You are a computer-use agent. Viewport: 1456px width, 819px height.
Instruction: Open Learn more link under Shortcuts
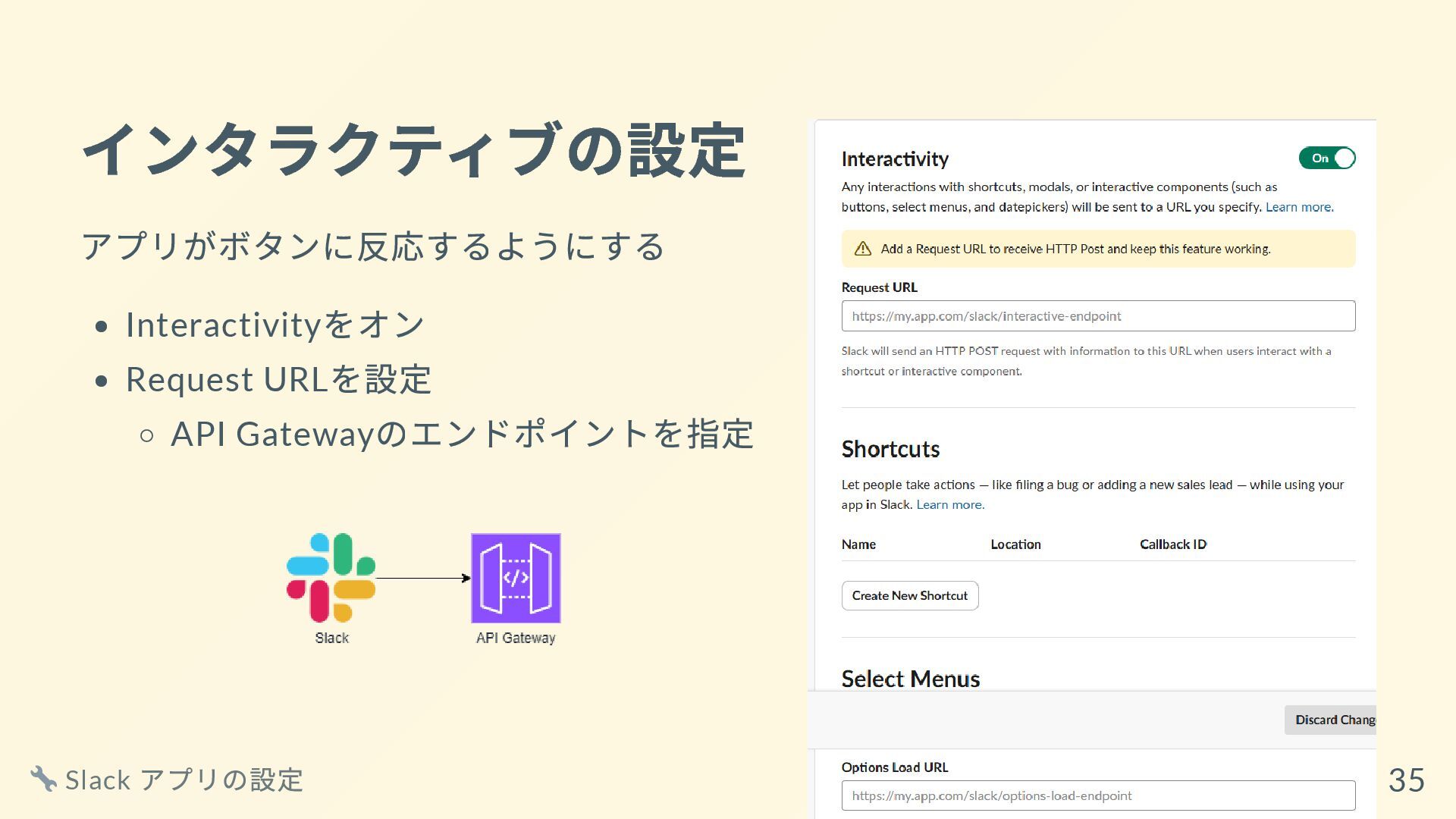(949, 505)
